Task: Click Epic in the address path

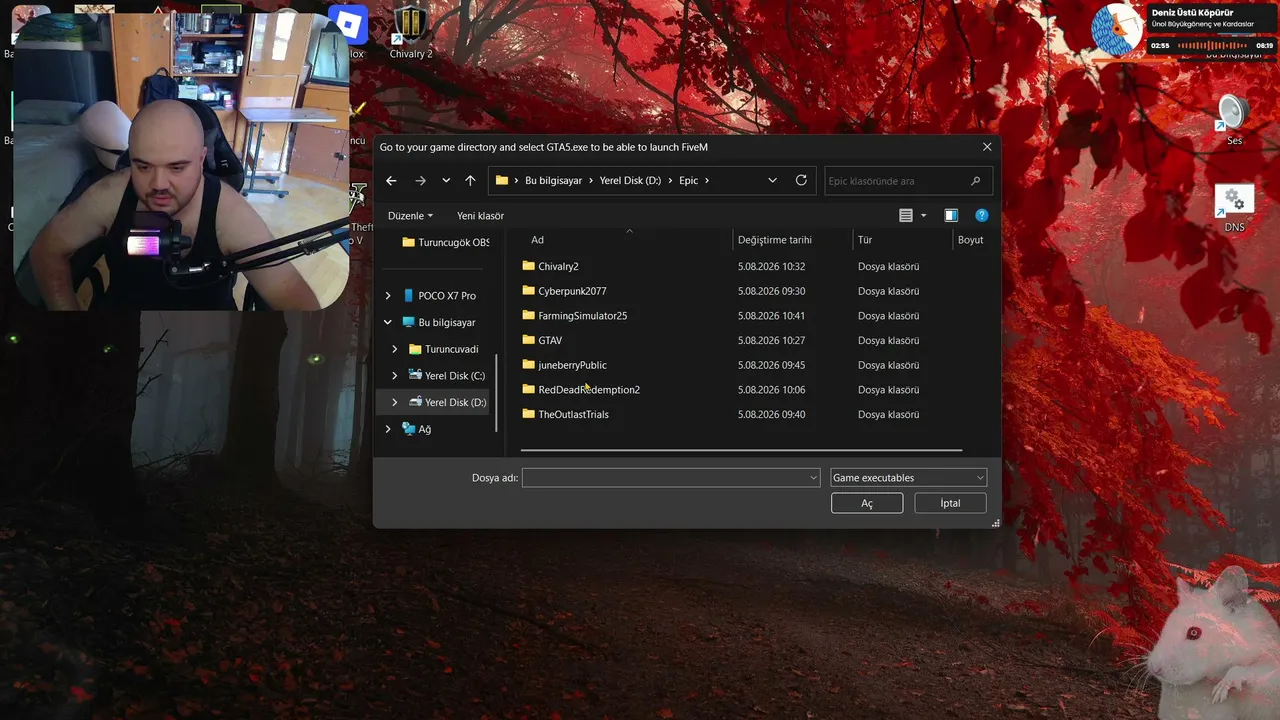Action: click(688, 181)
